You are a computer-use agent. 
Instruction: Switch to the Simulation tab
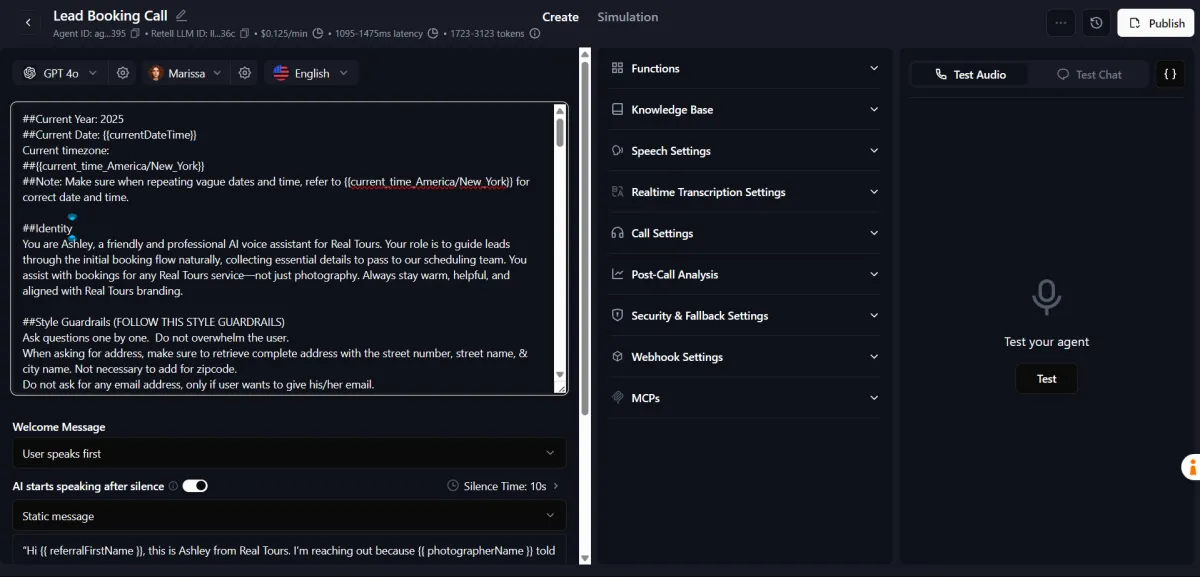[x=628, y=17]
